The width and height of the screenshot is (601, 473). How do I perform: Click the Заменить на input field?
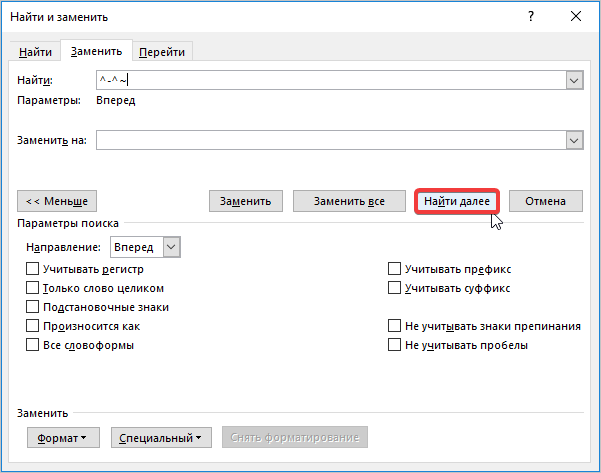click(x=330, y=141)
